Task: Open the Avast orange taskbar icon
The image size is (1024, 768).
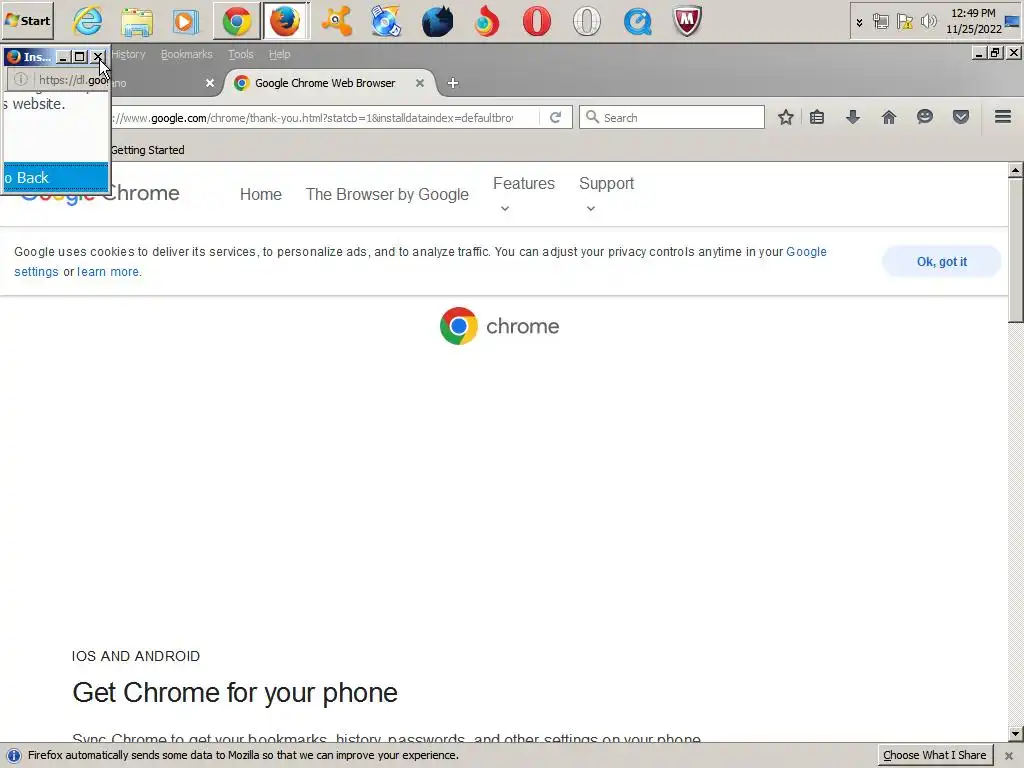Action: [336, 21]
